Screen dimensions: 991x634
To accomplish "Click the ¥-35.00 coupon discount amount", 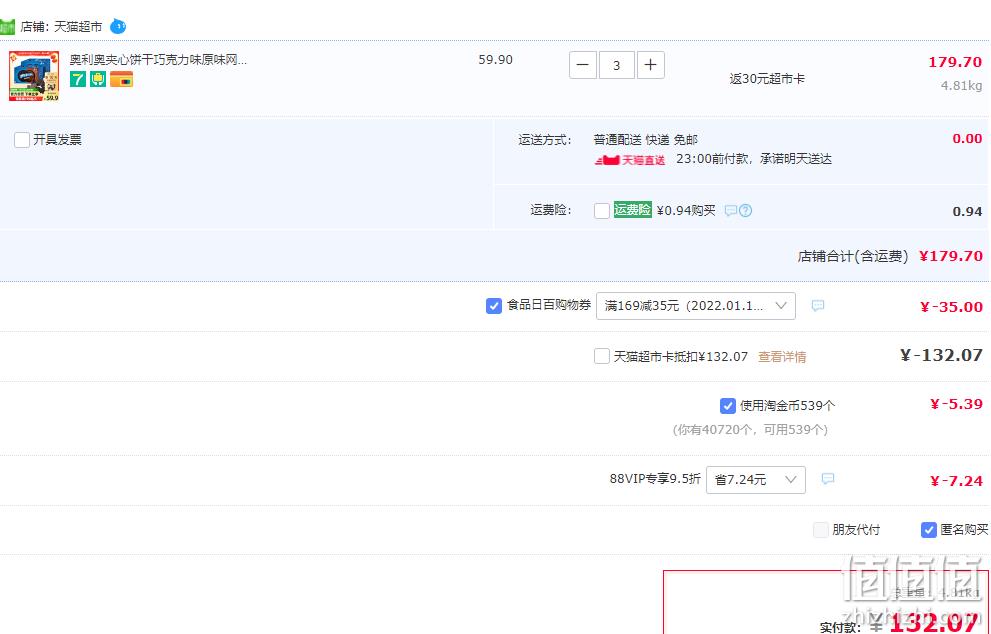I will click(x=951, y=307).
